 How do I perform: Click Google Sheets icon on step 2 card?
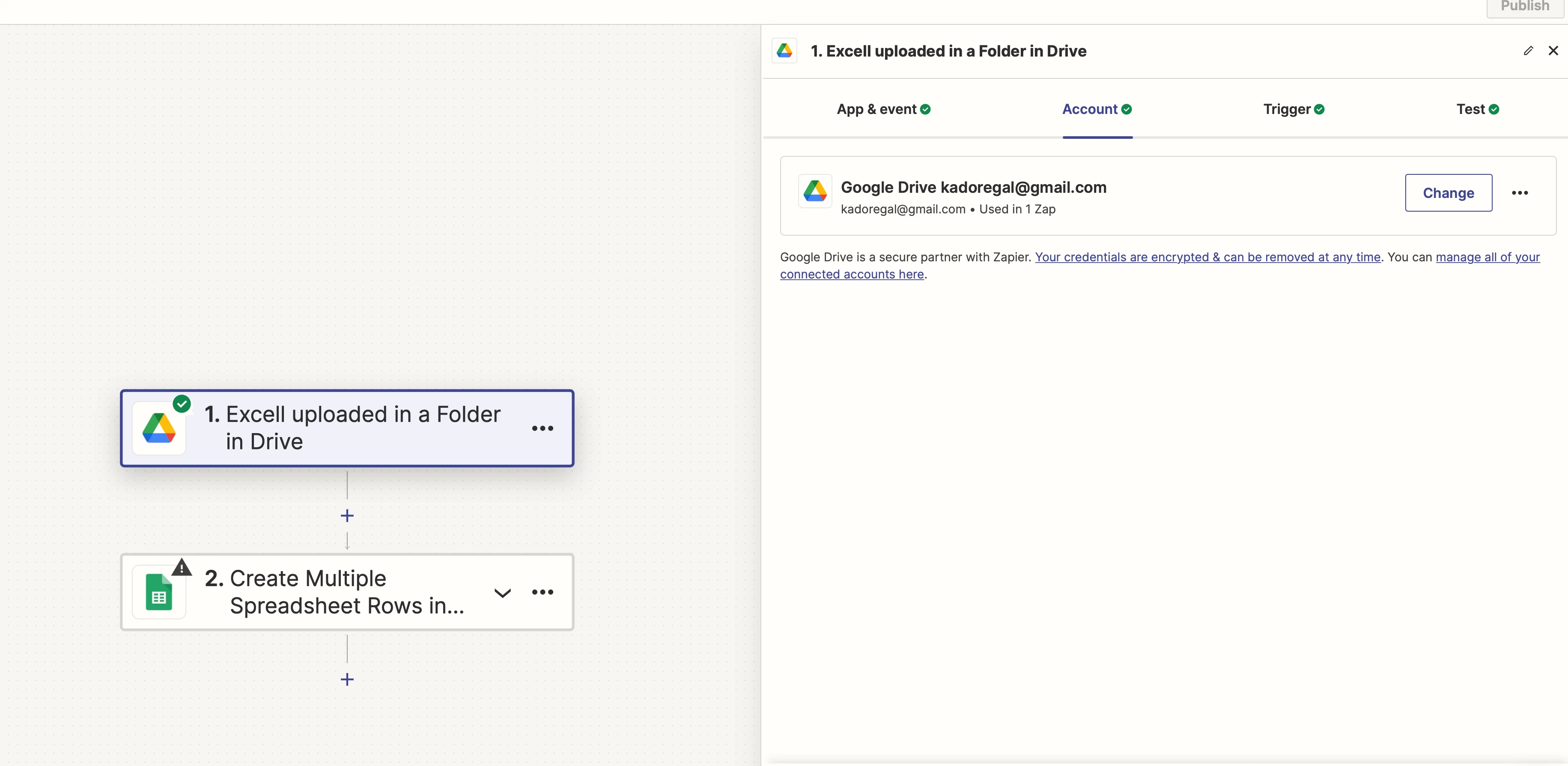tap(159, 592)
